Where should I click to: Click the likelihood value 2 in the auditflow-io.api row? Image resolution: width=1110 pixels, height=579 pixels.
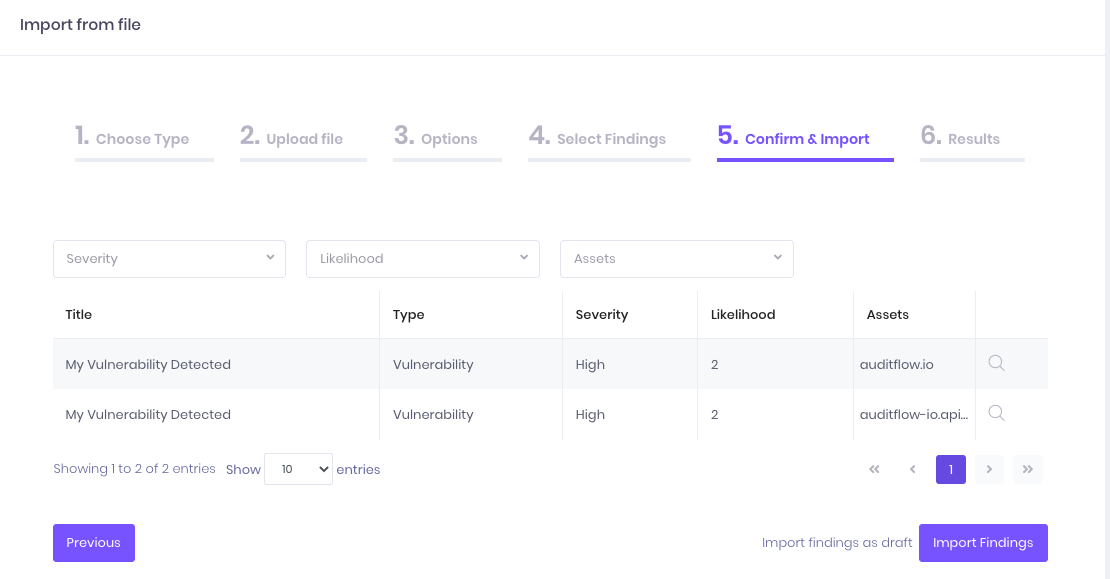(x=775, y=415)
